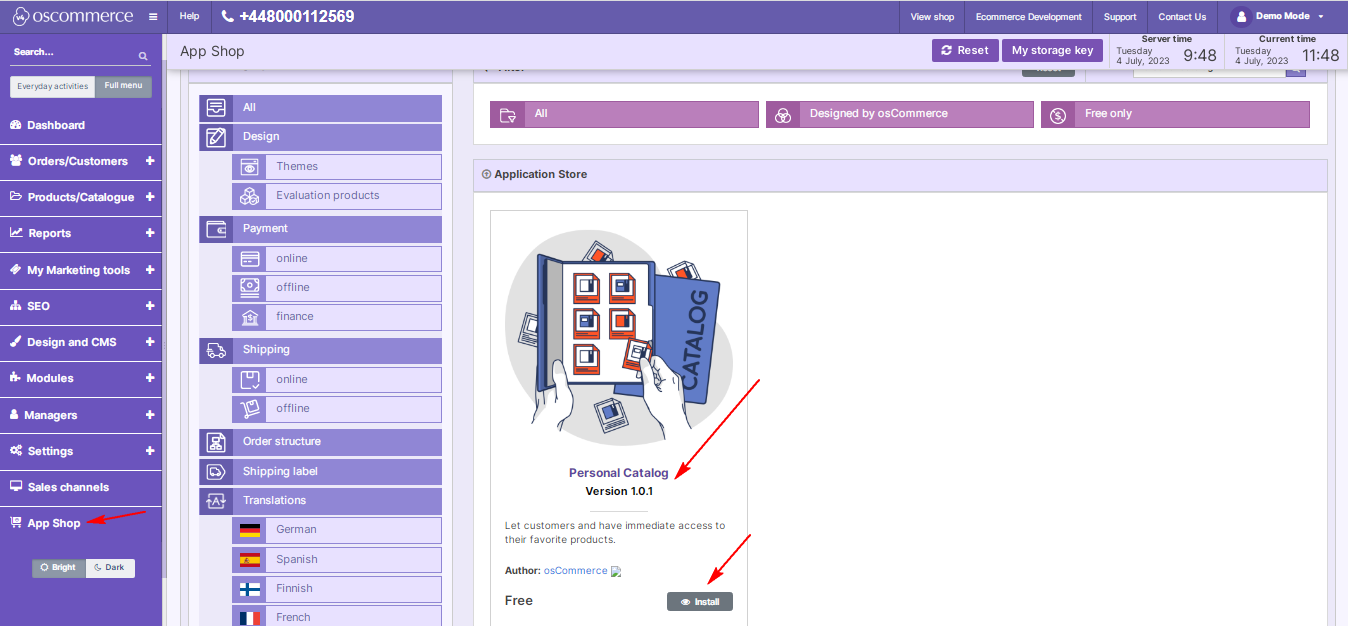This screenshot has width=1348, height=626.
Task: Expand Design and CMS with plus
Action: coord(150,342)
